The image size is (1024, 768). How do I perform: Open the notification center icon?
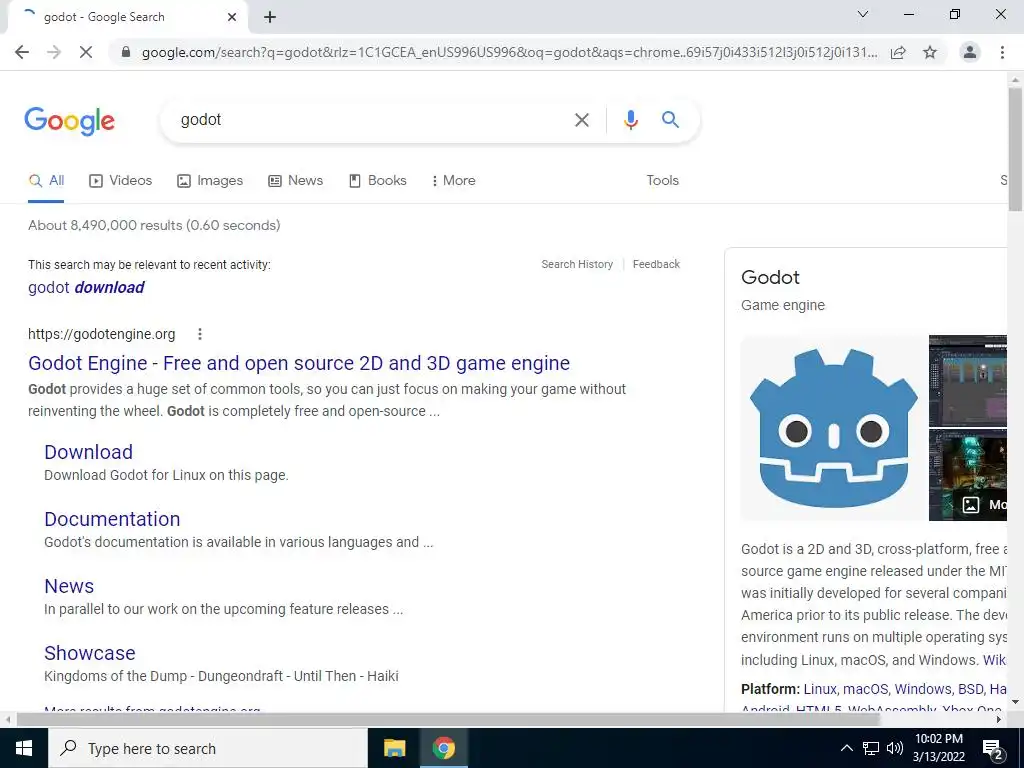pyautogui.click(x=993, y=750)
